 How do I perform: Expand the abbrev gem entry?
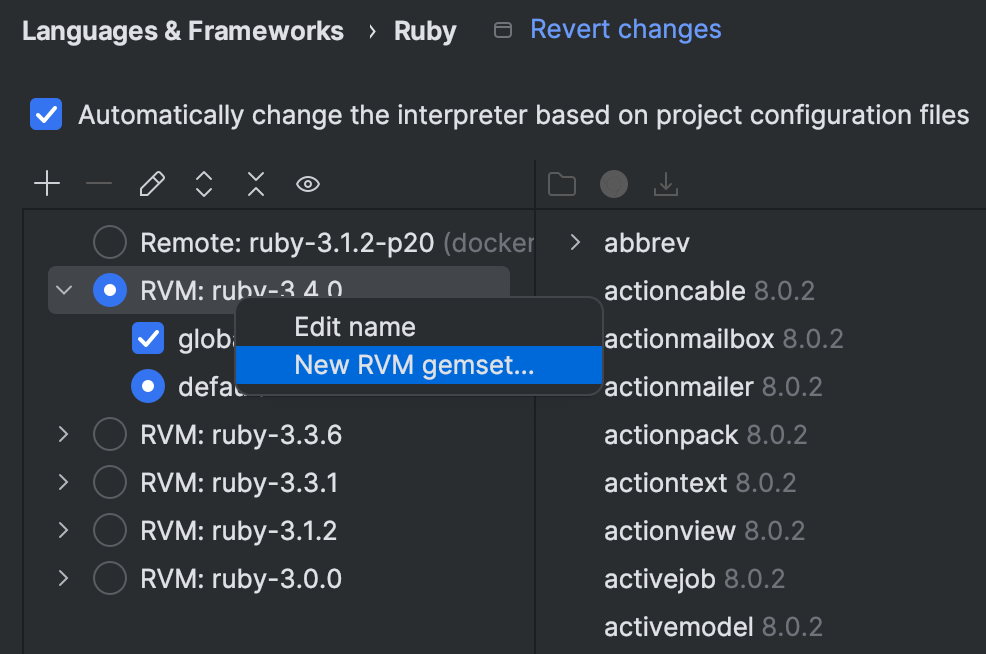pyautogui.click(x=575, y=242)
